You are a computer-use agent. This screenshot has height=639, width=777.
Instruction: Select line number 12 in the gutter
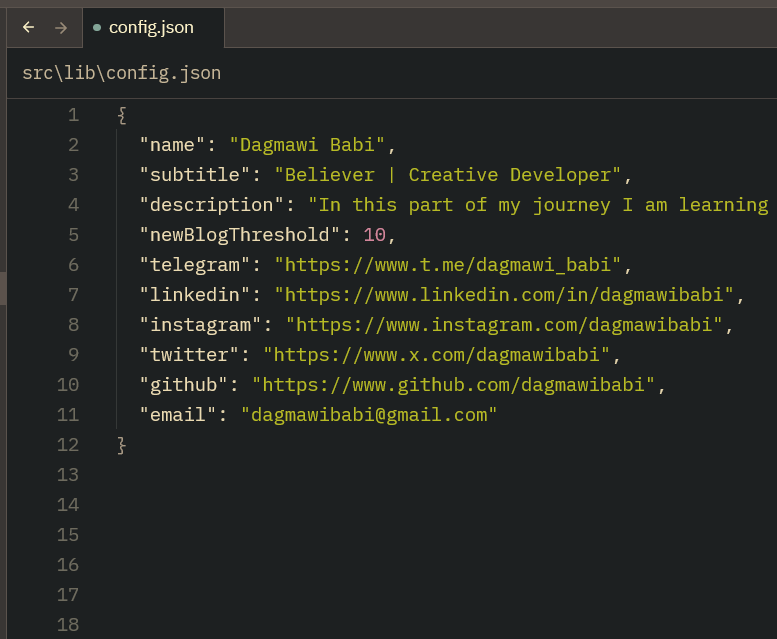tap(68, 445)
